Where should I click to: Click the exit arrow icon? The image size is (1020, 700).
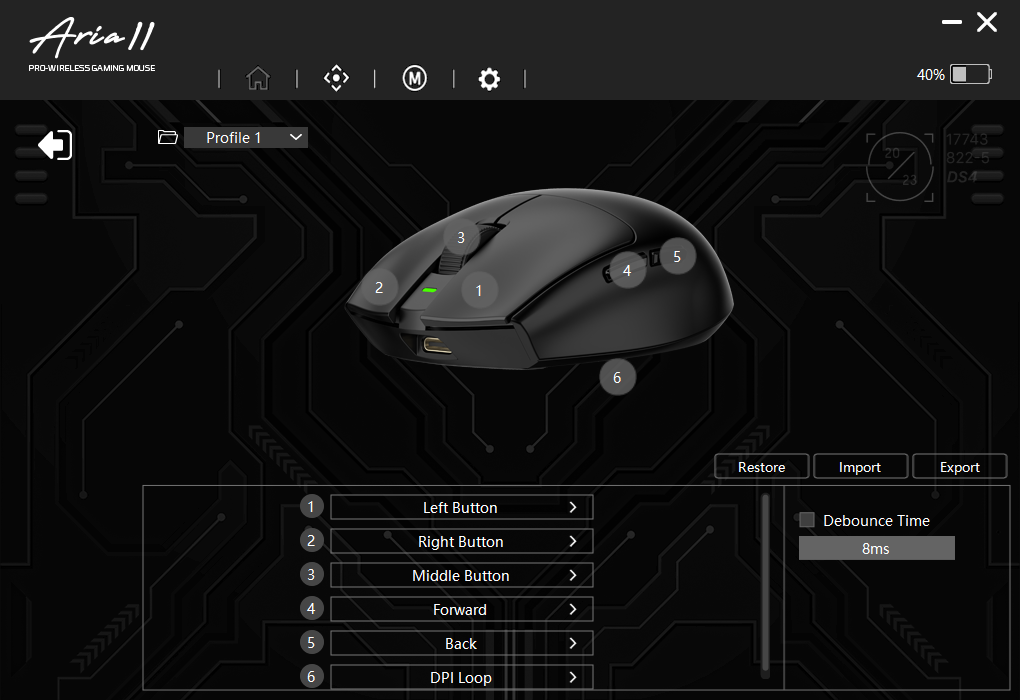pyautogui.click(x=55, y=145)
